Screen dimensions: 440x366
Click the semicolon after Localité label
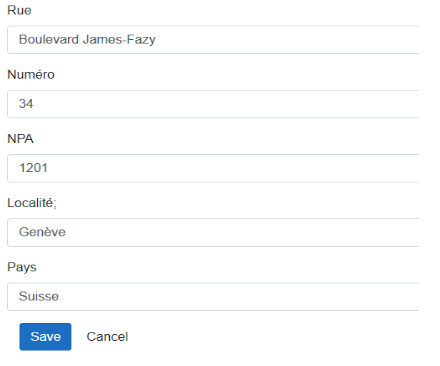coord(55,203)
